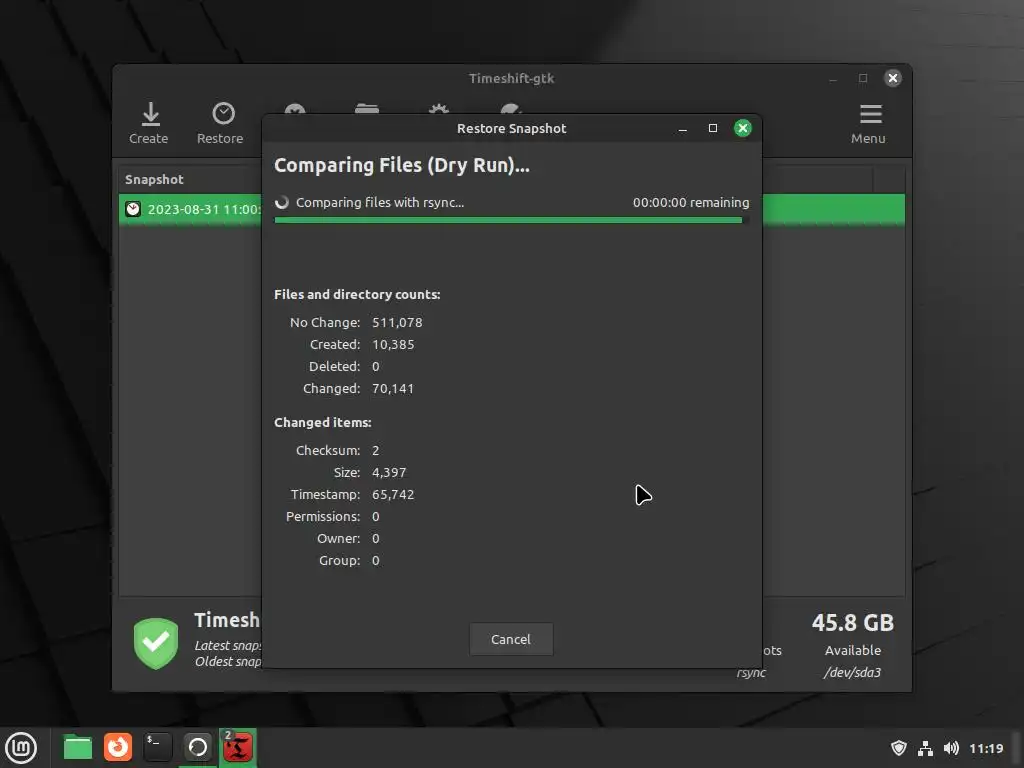Click the Changed value 70,141
The image size is (1024, 768).
point(393,389)
